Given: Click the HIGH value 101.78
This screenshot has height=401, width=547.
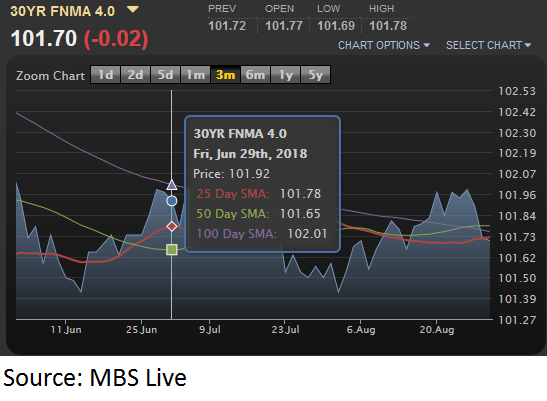Looking at the screenshot, I should click(x=388, y=26).
